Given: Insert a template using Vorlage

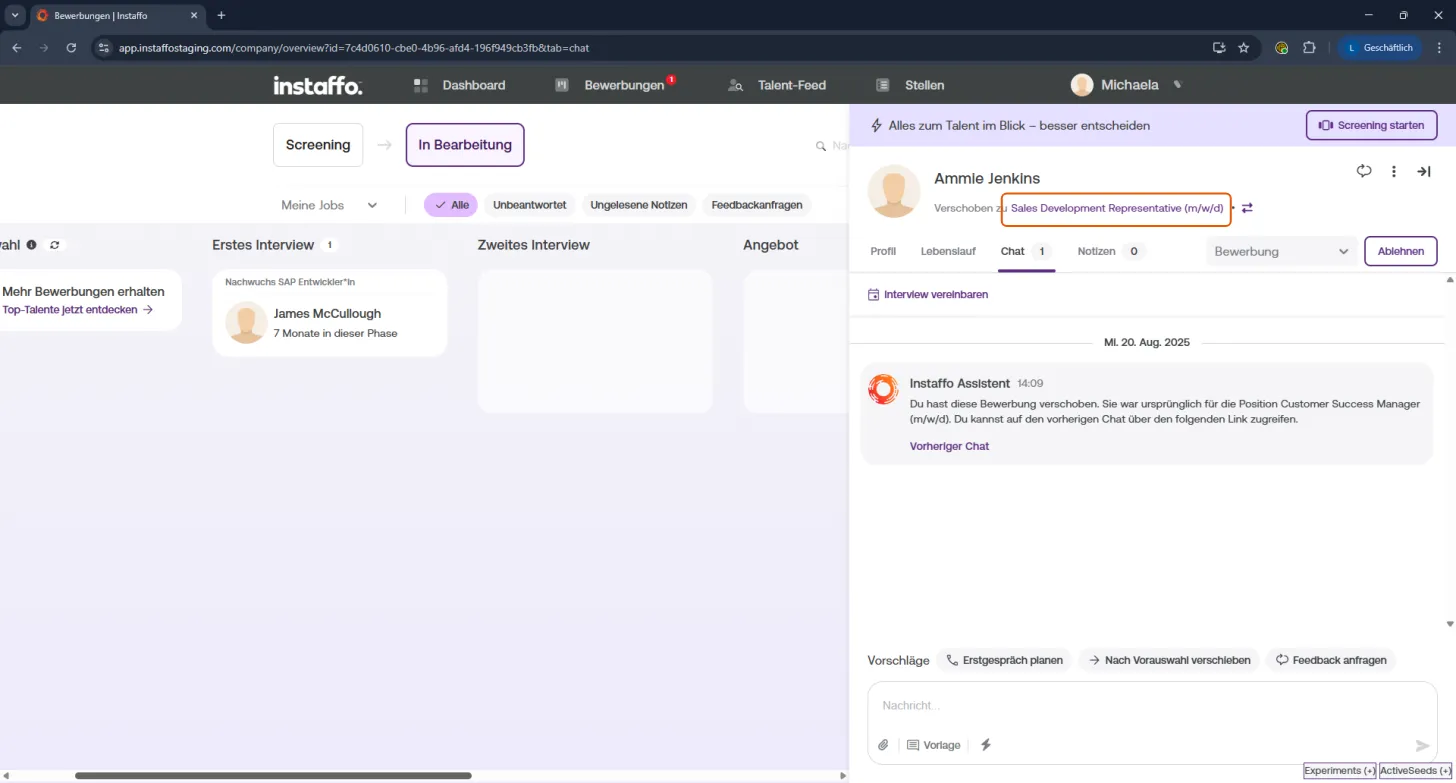Looking at the screenshot, I should tap(934, 745).
